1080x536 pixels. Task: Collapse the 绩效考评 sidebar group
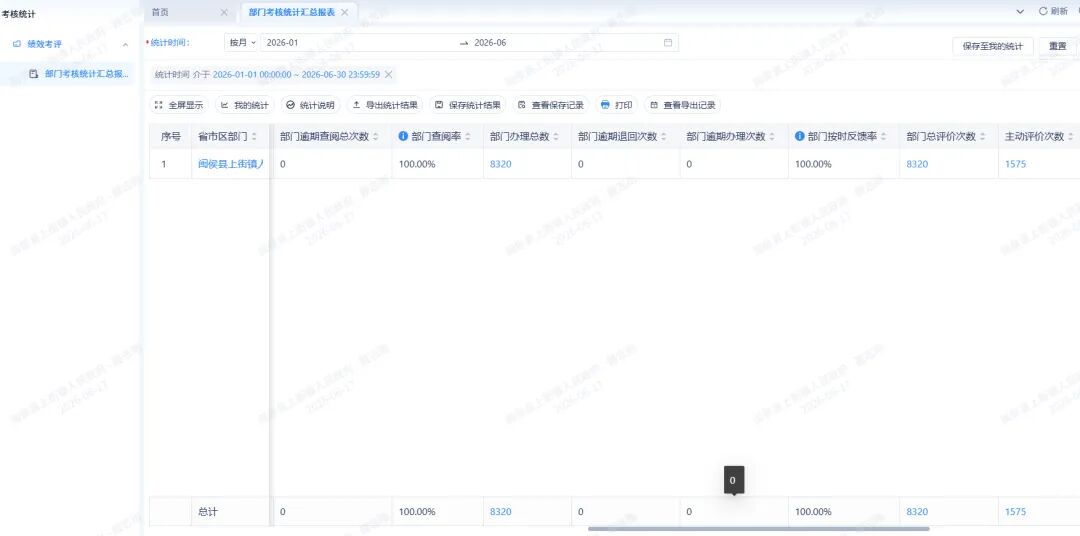[x=125, y=45]
